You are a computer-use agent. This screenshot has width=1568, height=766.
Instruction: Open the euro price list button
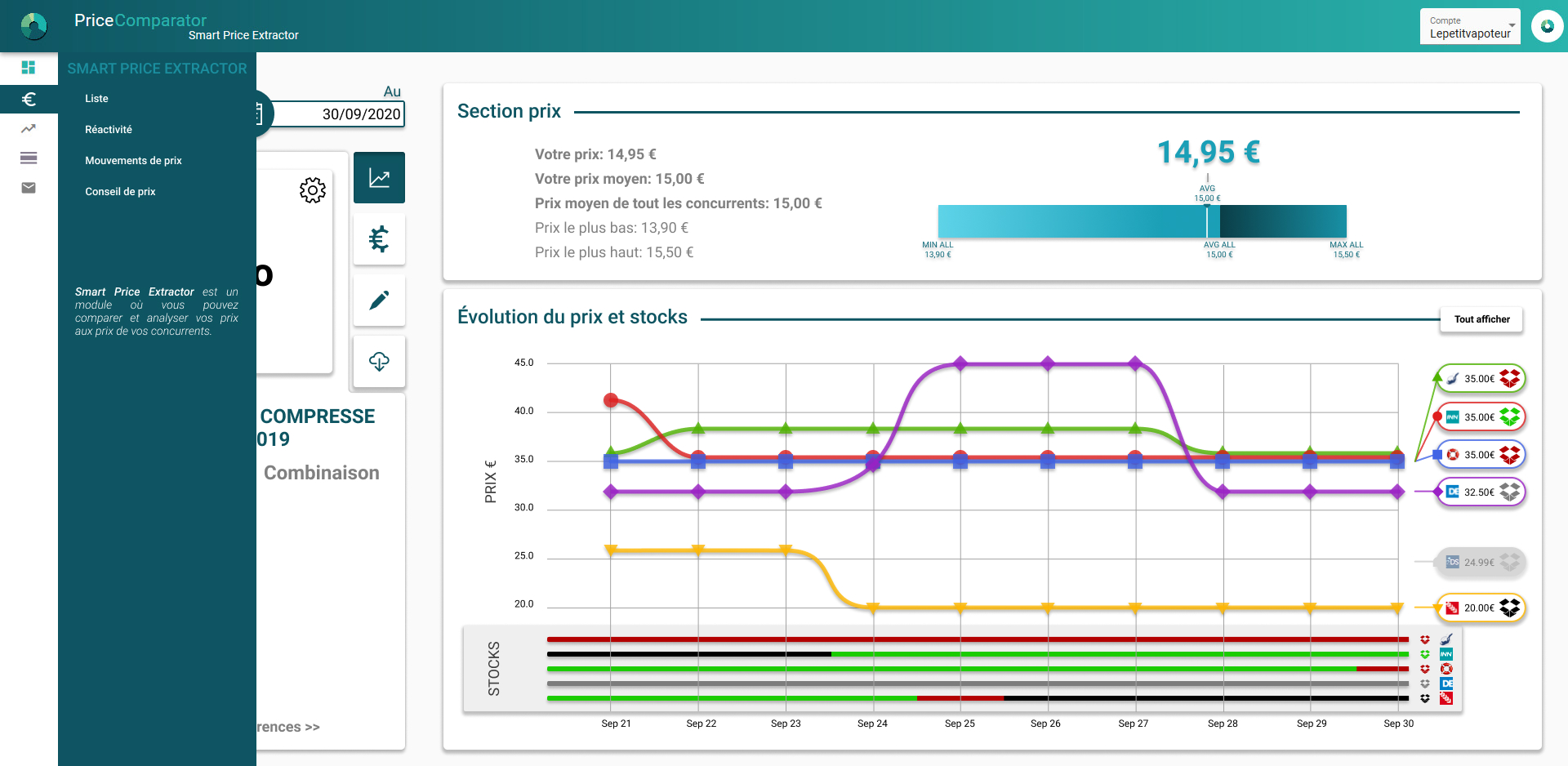tap(379, 238)
